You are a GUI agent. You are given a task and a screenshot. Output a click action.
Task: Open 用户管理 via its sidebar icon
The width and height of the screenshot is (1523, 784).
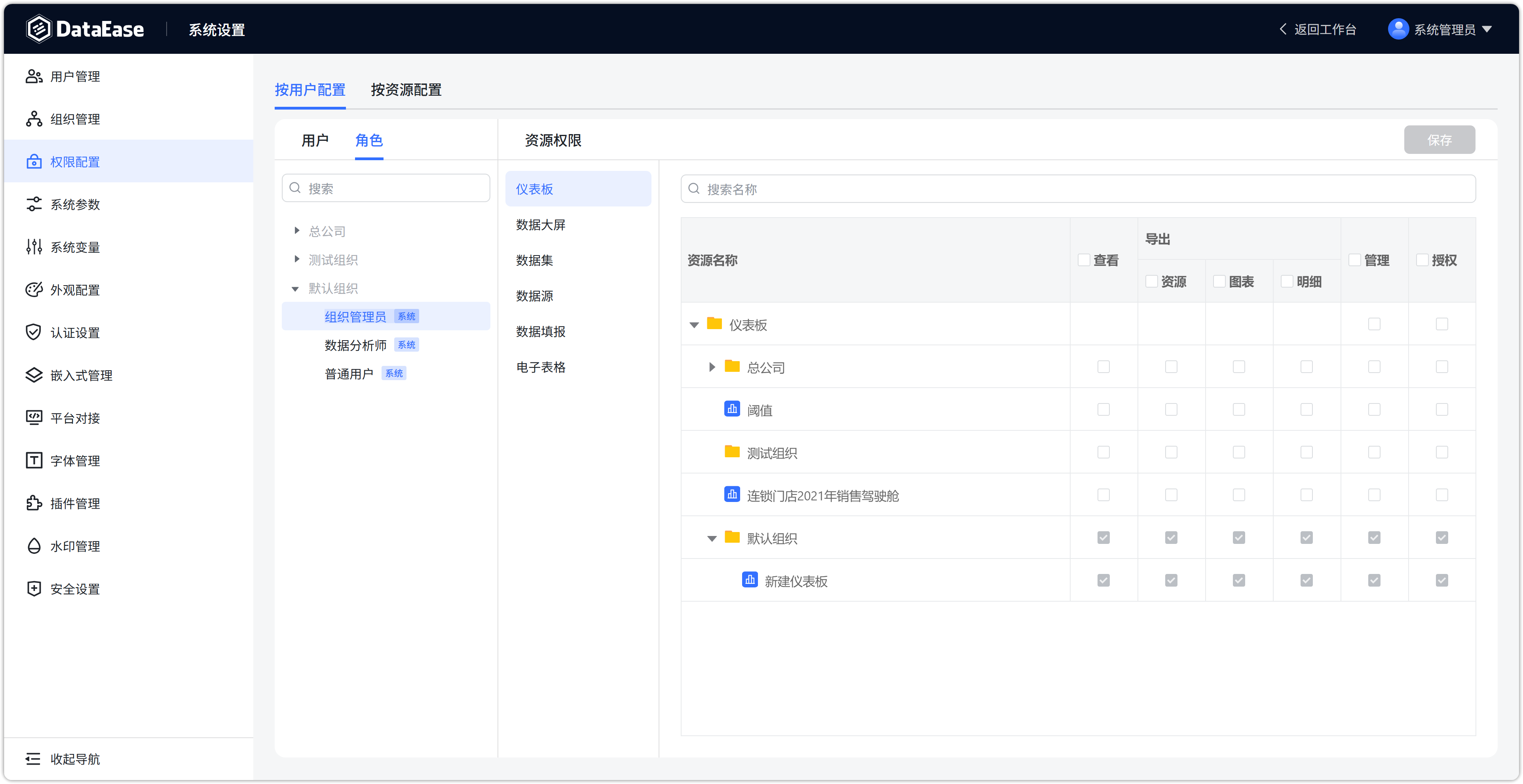pos(34,76)
